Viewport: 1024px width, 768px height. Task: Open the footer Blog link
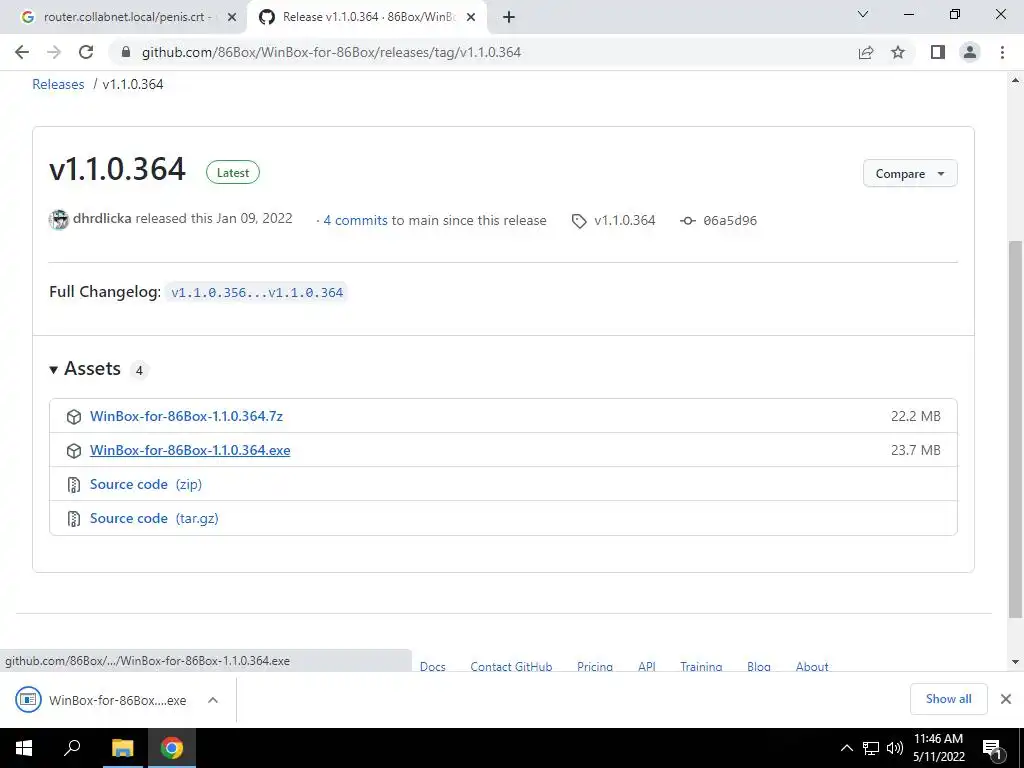(759, 666)
